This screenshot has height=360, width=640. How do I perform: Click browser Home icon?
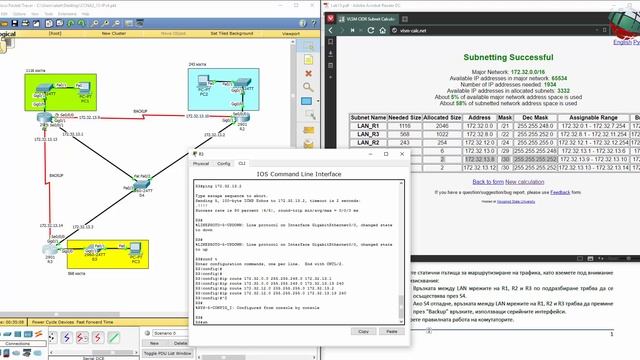pyautogui.click(x=382, y=30)
